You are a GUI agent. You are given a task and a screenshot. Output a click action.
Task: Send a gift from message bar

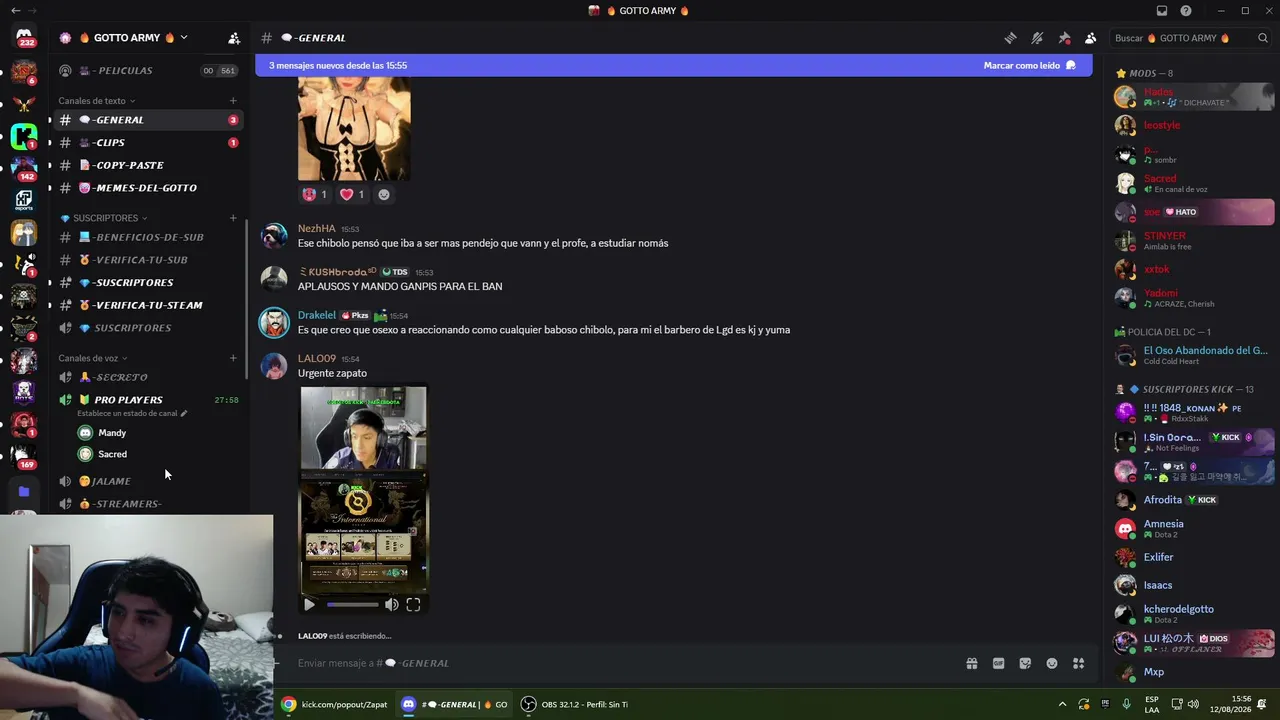[x=971, y=663]
